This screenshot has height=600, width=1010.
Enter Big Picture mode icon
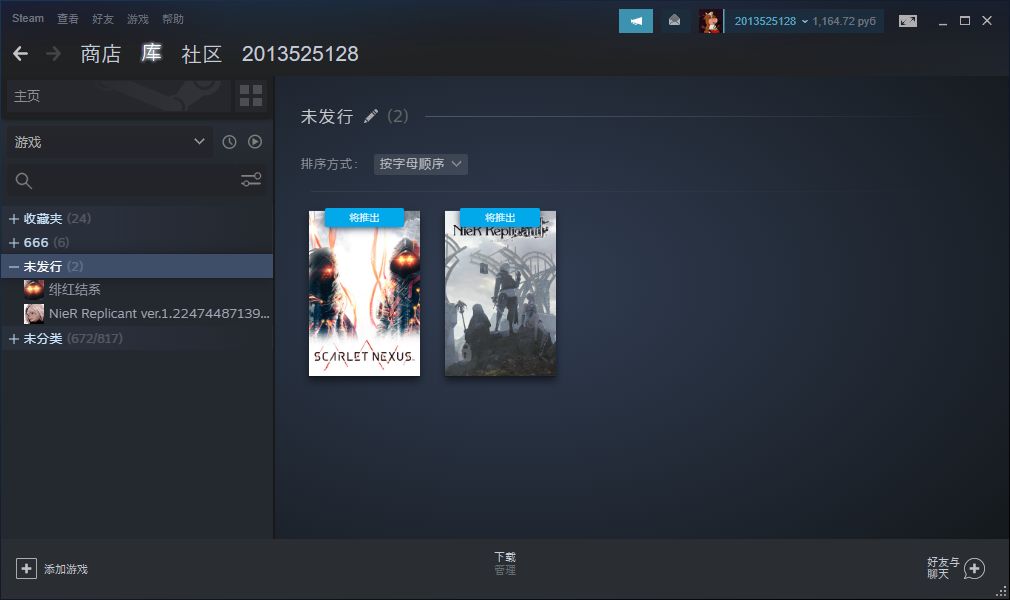click(x=908, y=21)
